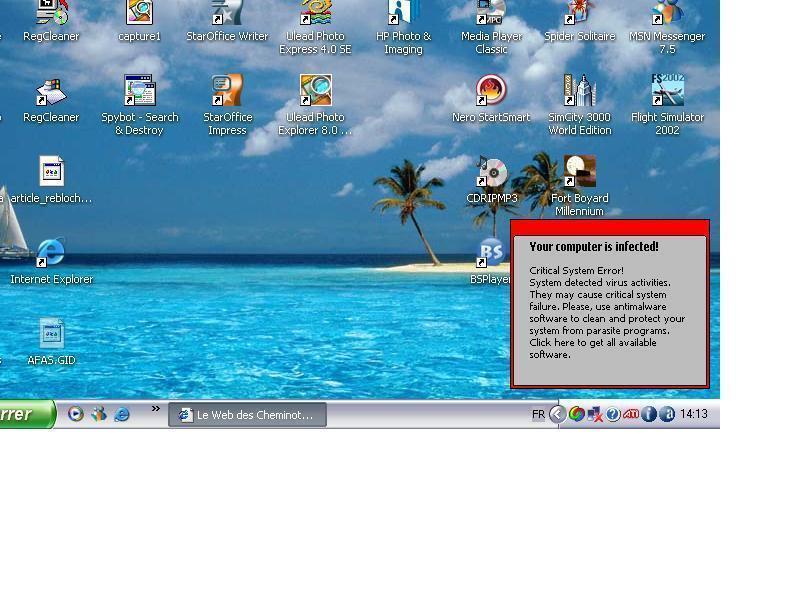Switch to Le Web des Cheminot taskbar window
This screenshot has width=800, height=600.
pyautogui.click(x=247, y=414)
